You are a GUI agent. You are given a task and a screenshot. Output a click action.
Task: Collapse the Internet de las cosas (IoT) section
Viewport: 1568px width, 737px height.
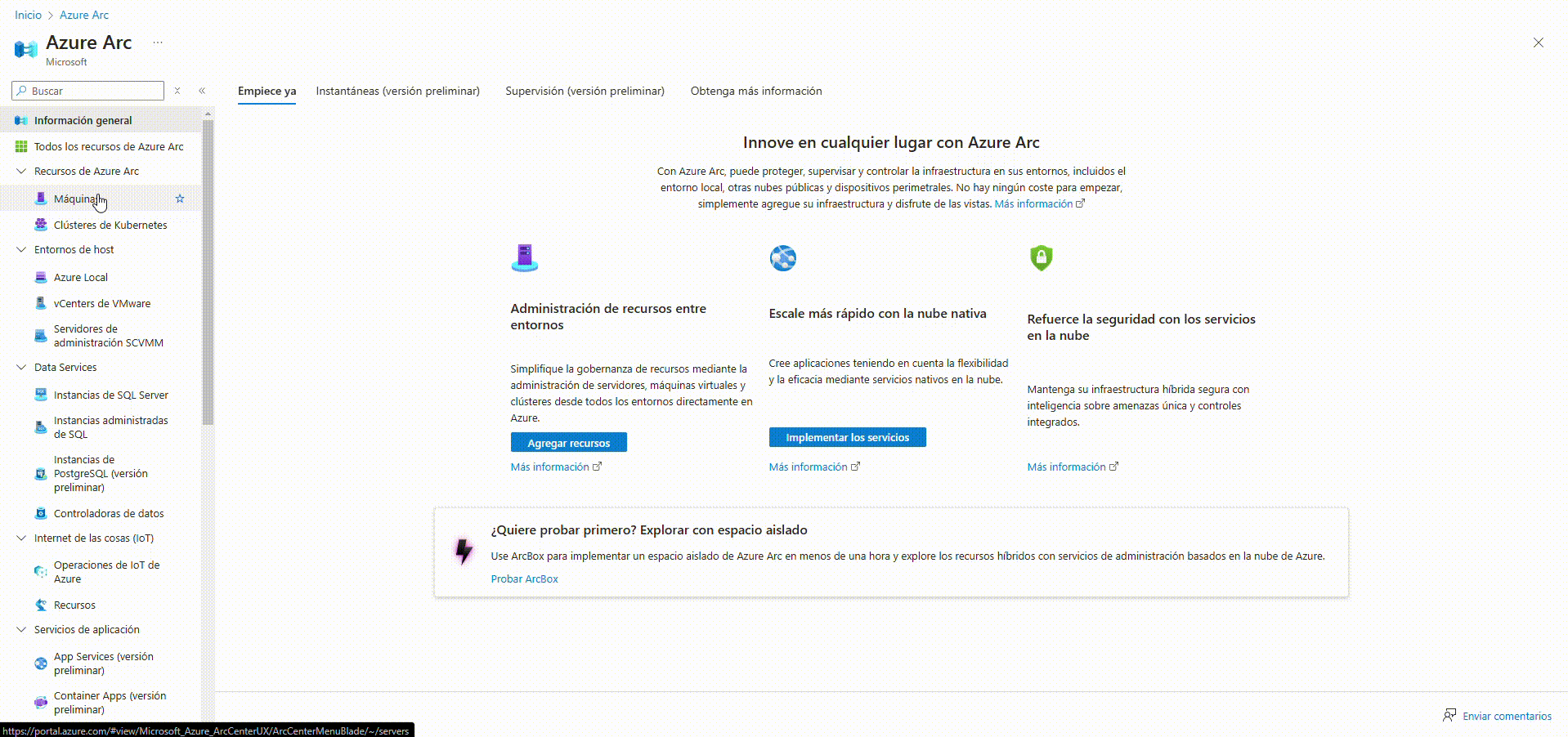click(x=21, y=538)
